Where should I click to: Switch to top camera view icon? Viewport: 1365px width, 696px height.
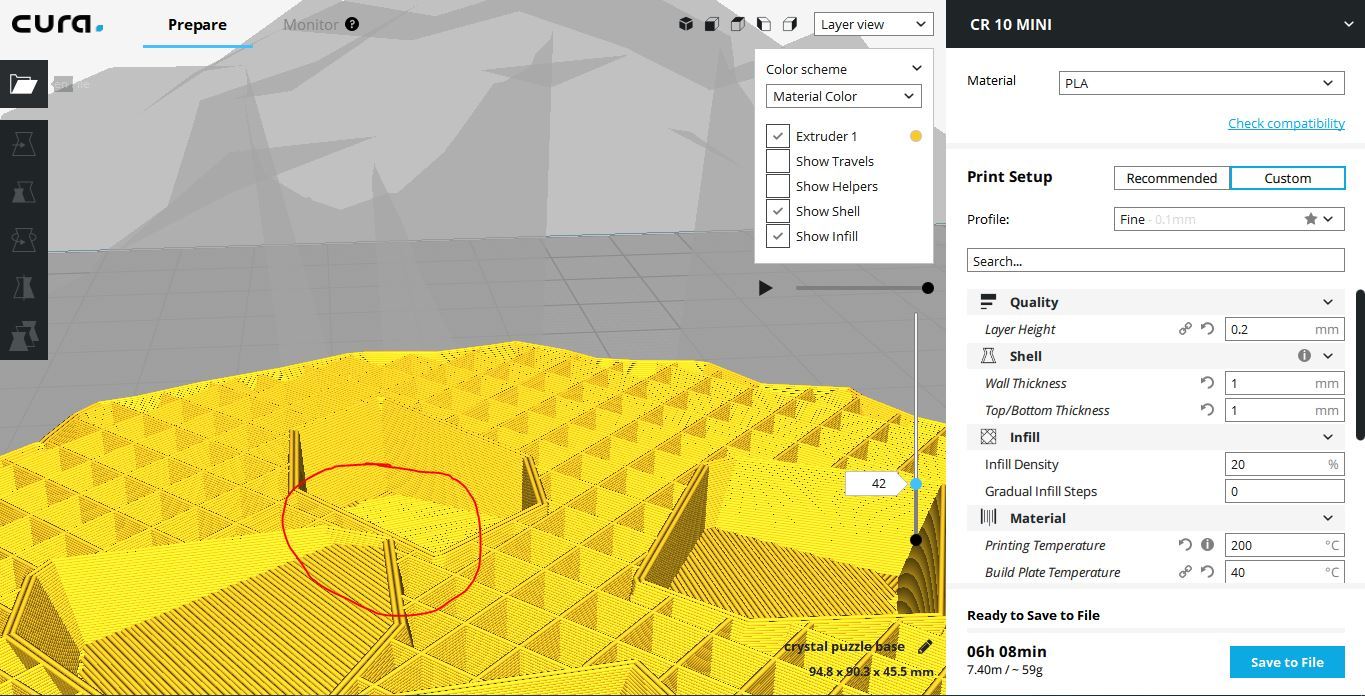(737, 24)
